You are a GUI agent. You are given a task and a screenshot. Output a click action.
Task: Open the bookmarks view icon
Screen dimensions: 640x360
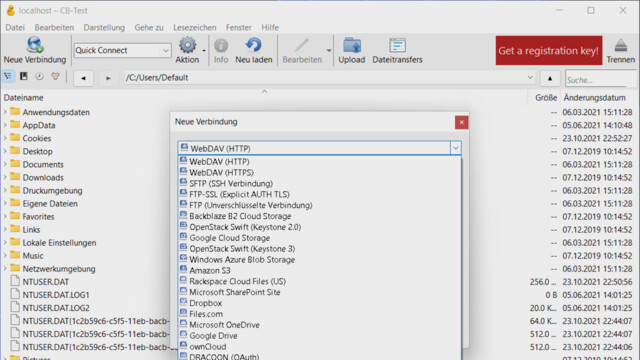pos(24,76)
